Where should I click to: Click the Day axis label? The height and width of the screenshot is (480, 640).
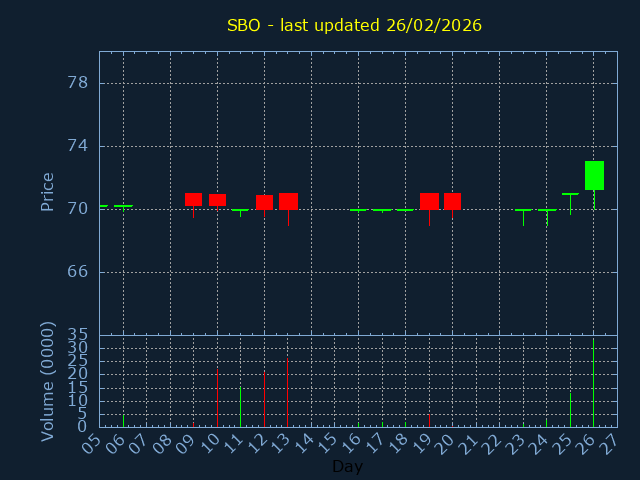(347, 466)
